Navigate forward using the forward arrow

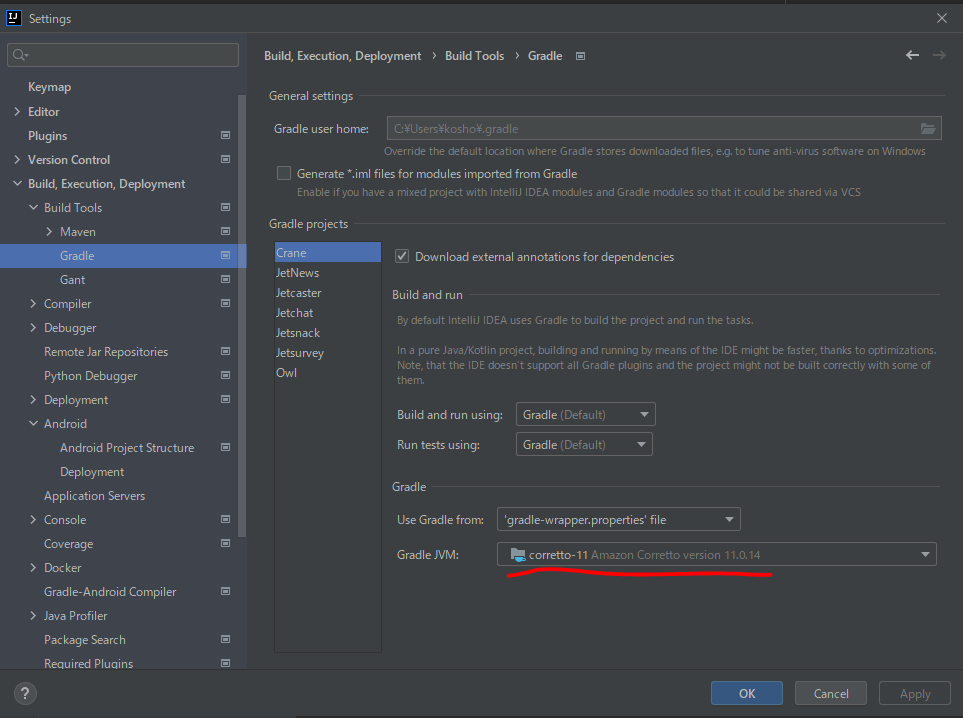(940, 55)
